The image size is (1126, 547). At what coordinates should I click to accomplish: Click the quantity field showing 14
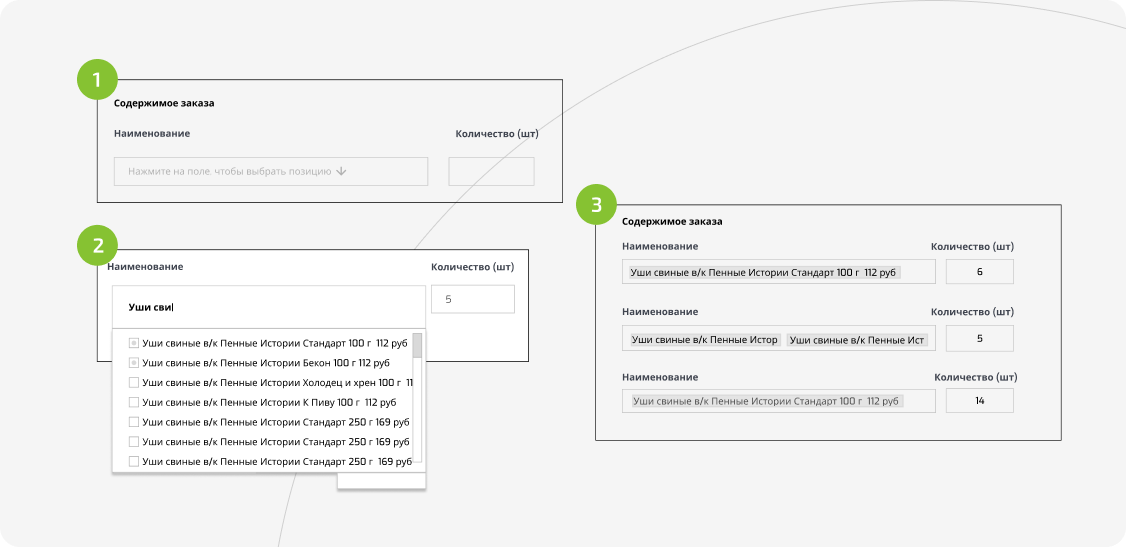pos(980,401)
